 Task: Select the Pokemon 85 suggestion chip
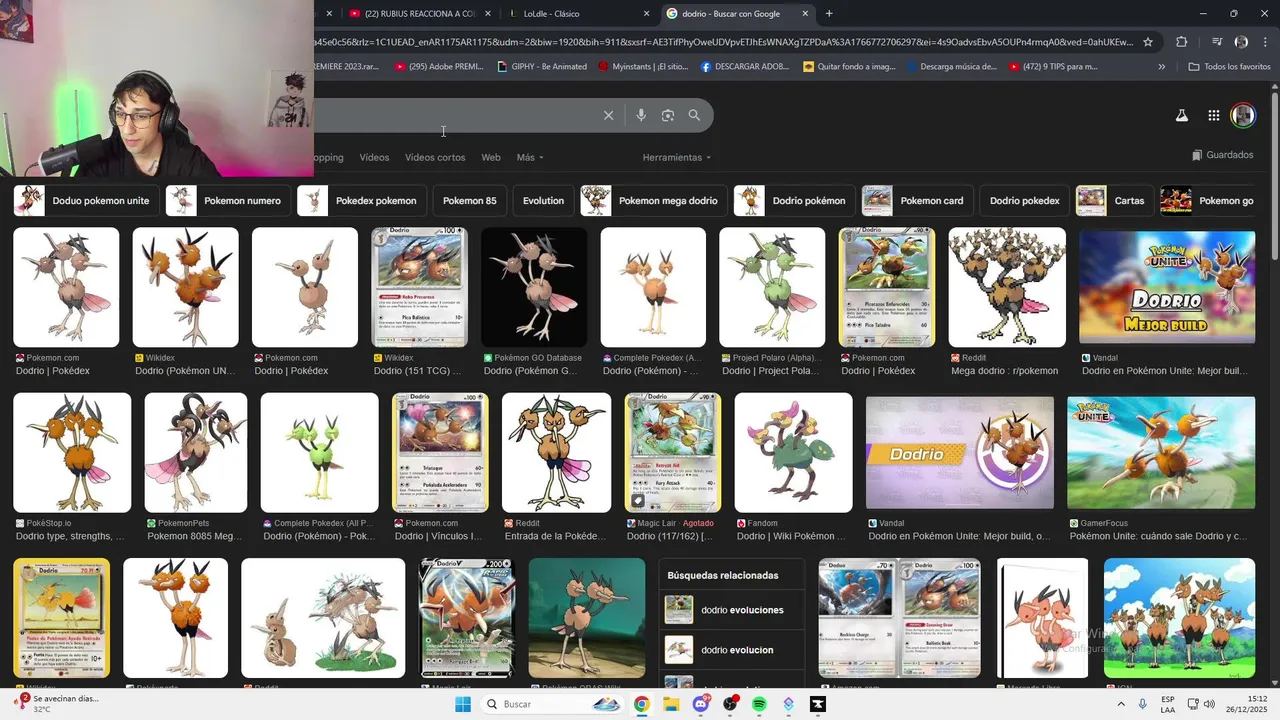[x=470, y=201]
